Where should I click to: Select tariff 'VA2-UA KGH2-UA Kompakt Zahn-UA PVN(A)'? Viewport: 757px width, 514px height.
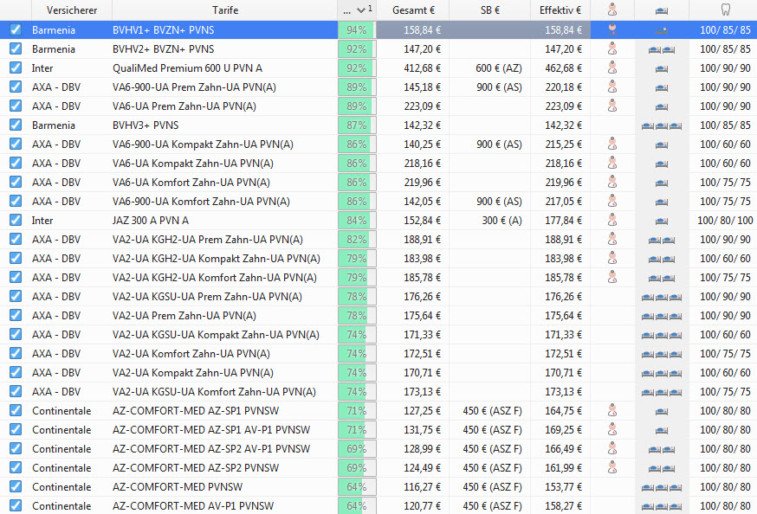click(x=216, y=258)
